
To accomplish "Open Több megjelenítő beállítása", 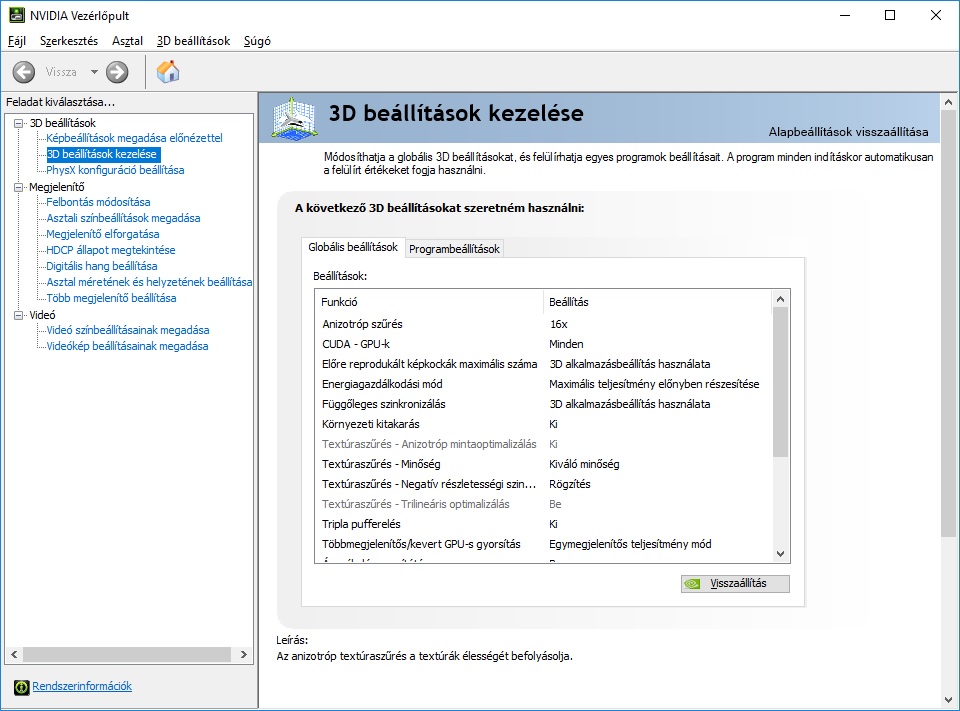I will 111,298.
